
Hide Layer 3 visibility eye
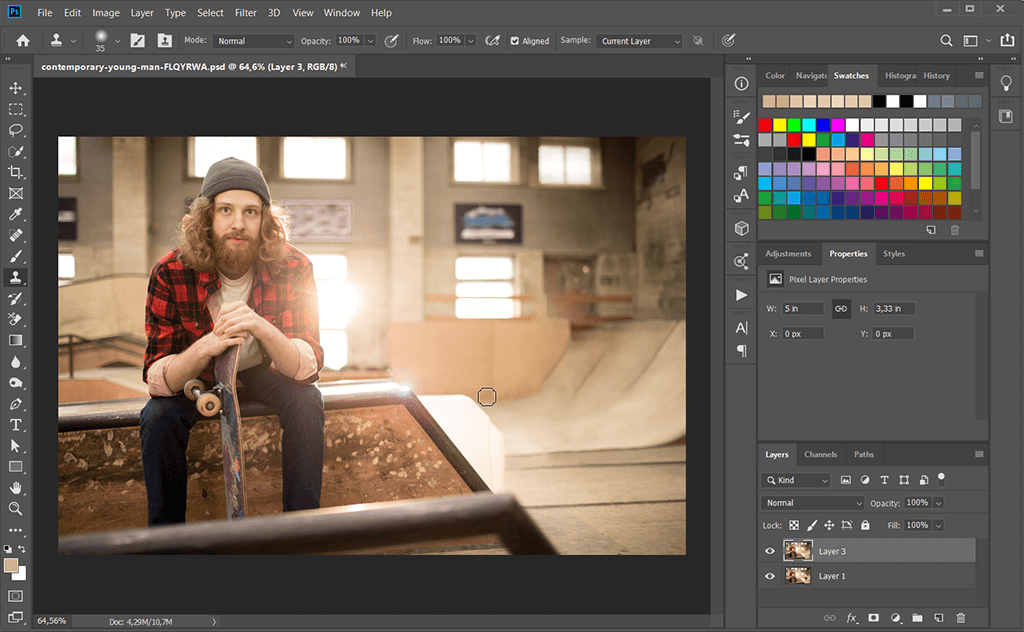[770, 551]
